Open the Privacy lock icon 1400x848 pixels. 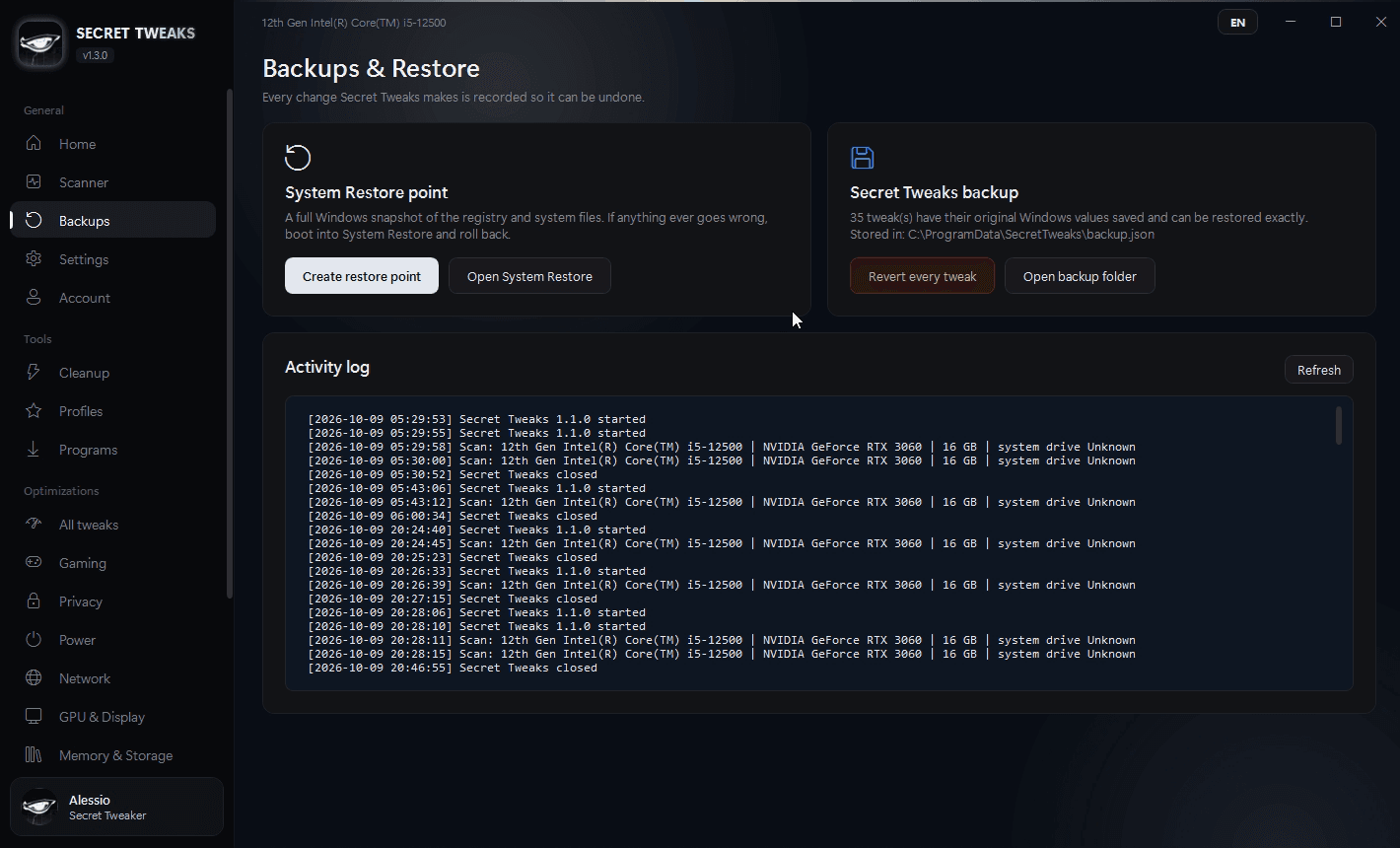coord(34,601)
